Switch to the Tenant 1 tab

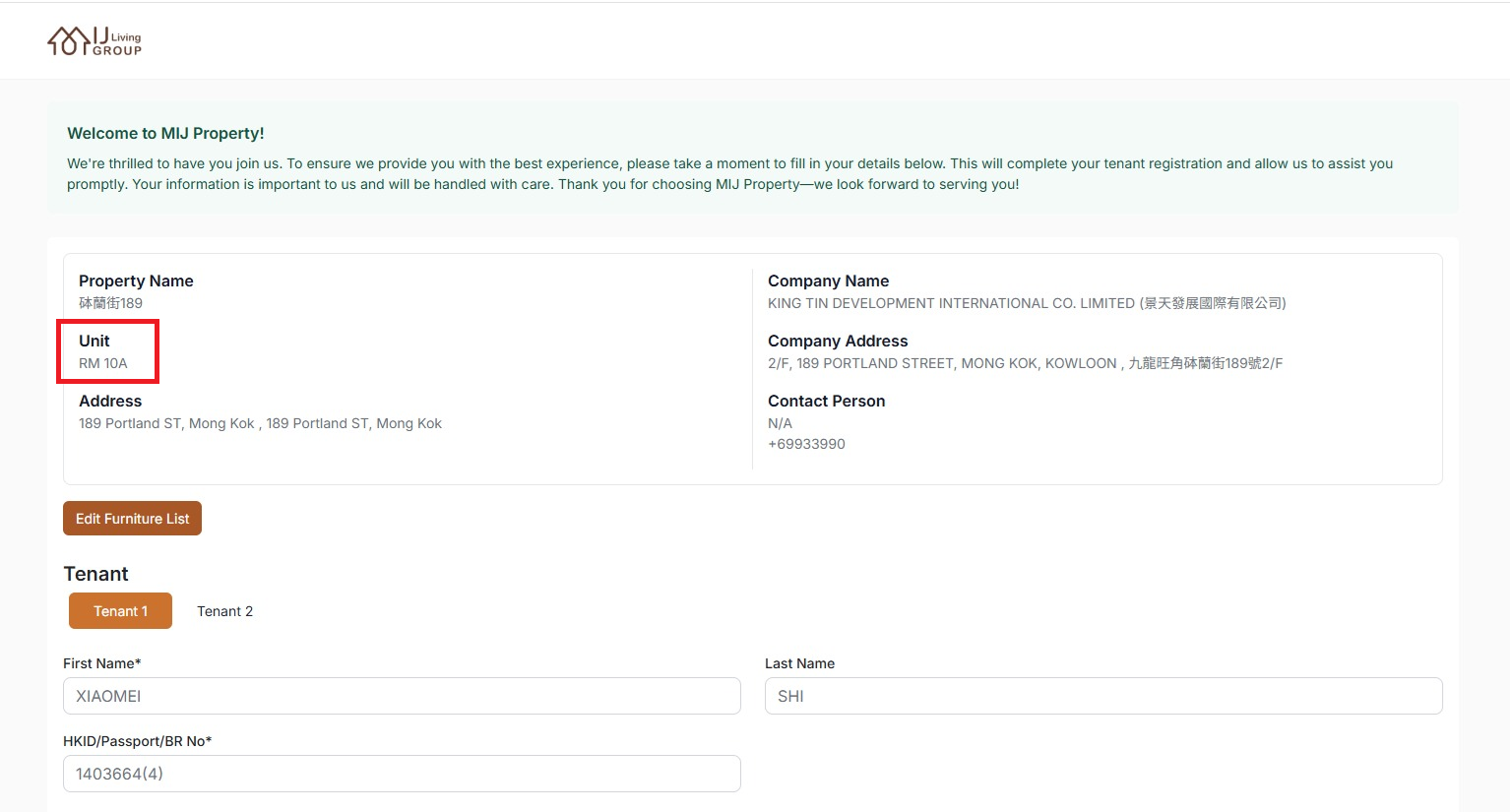(x=120, y=611)
